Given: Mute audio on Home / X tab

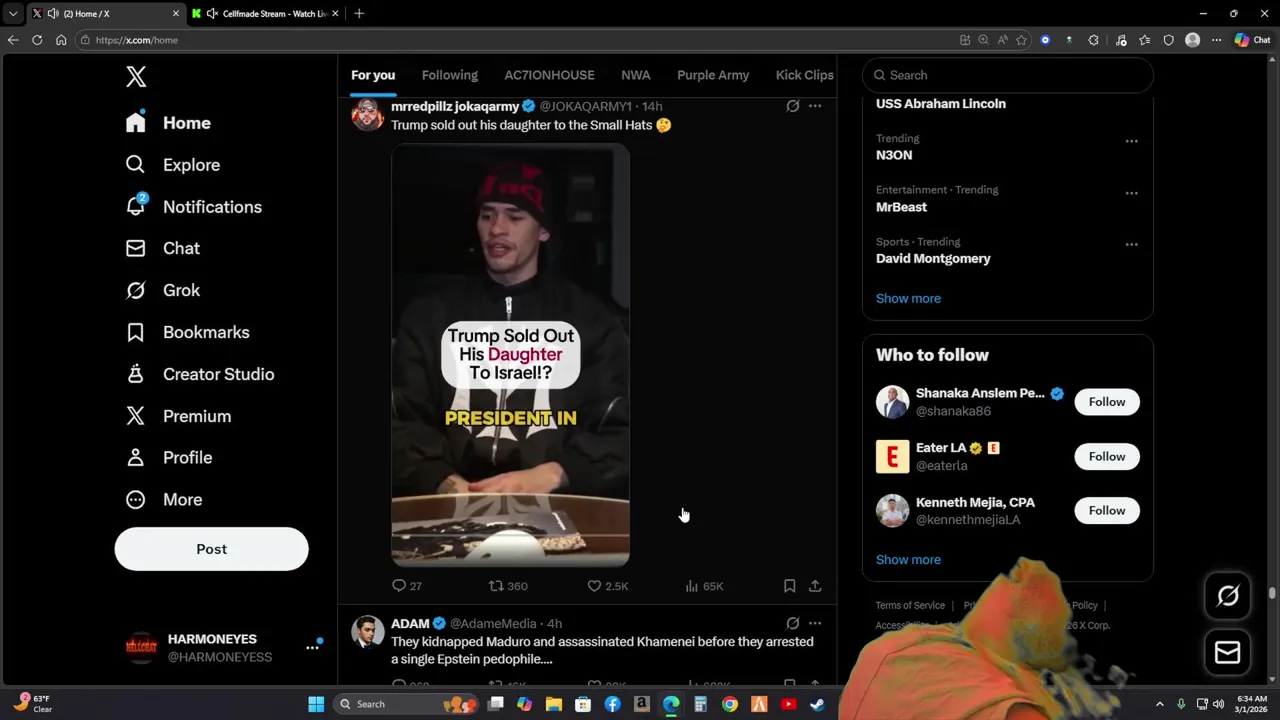Looking at the screenshot, I should (x=52, y=13).
